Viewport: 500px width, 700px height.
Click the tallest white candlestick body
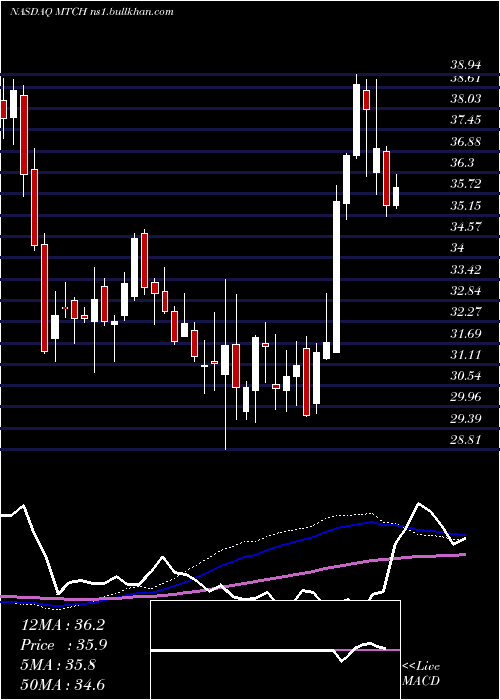[x=336, y=277]
